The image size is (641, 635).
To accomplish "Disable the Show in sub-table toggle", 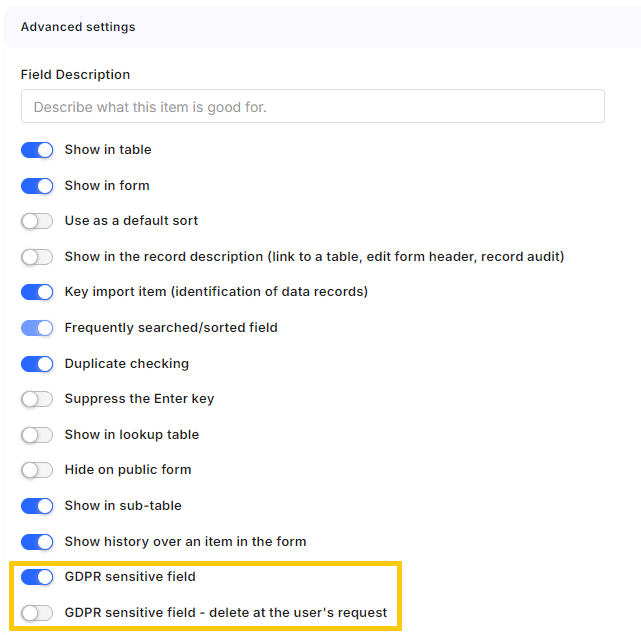I will [37, 506].
